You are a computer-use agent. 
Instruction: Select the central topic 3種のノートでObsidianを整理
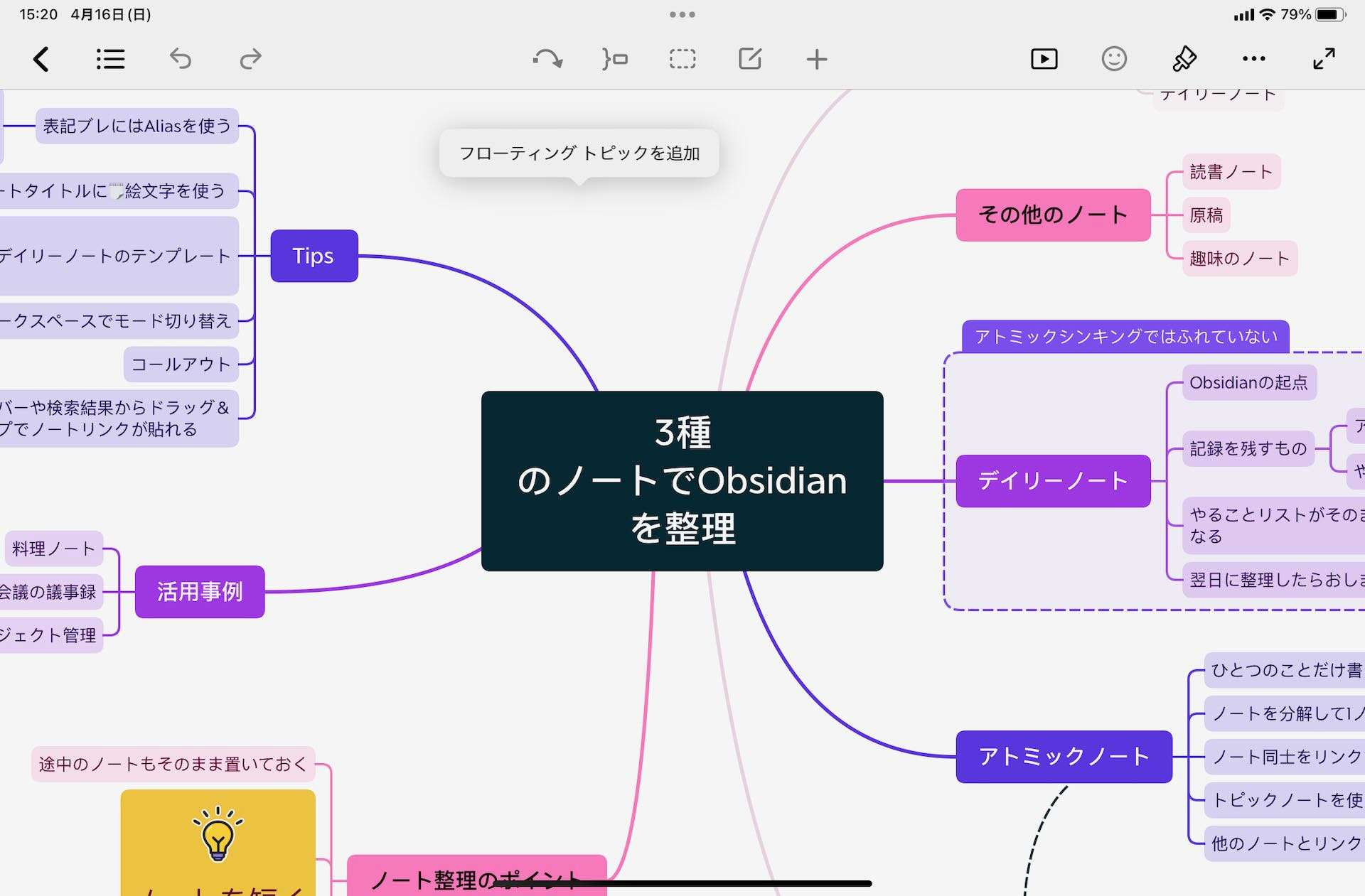(682, 481)
